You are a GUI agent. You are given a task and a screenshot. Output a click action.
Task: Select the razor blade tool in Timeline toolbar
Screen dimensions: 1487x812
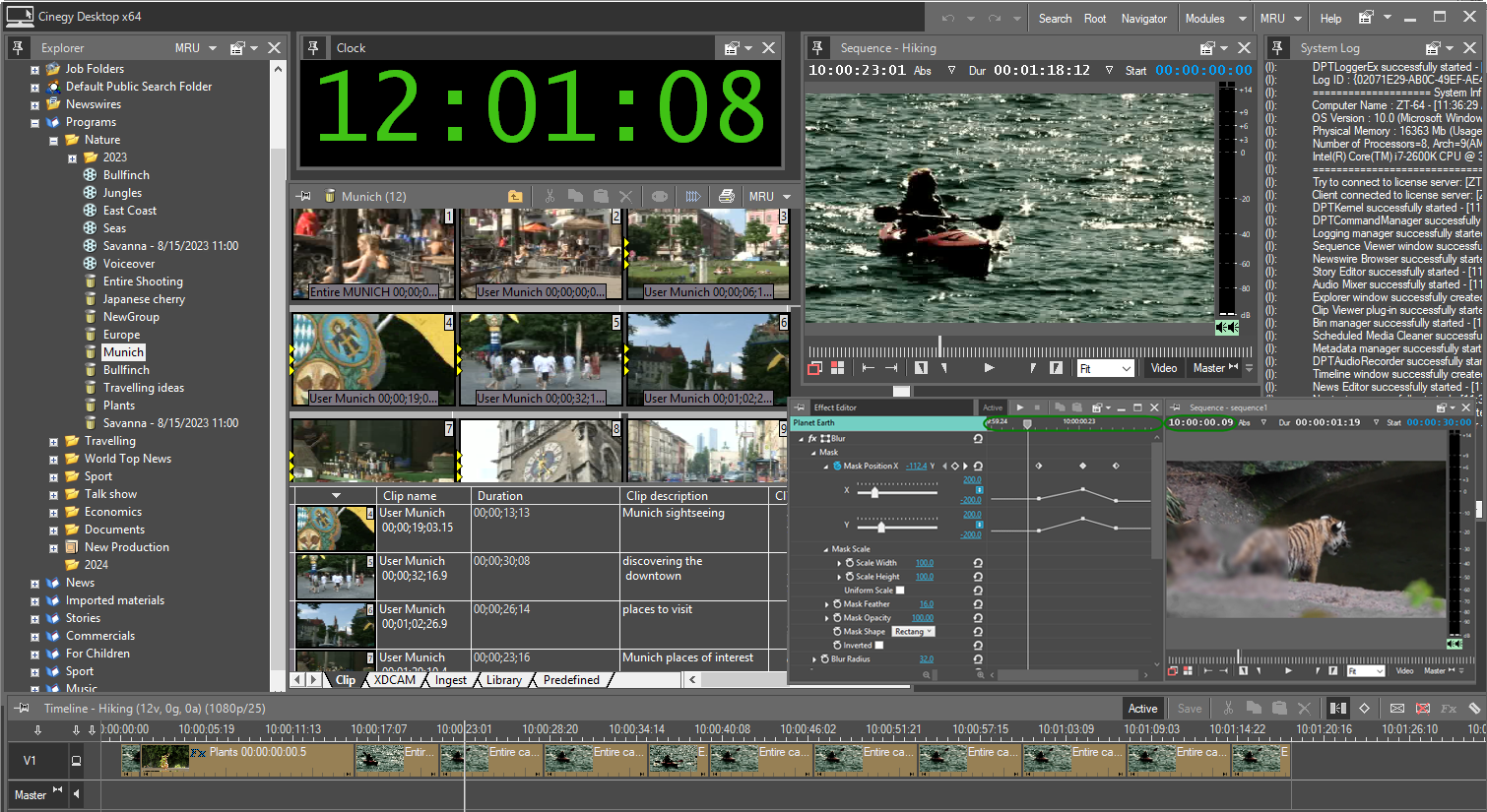(x=1474, y=708)
